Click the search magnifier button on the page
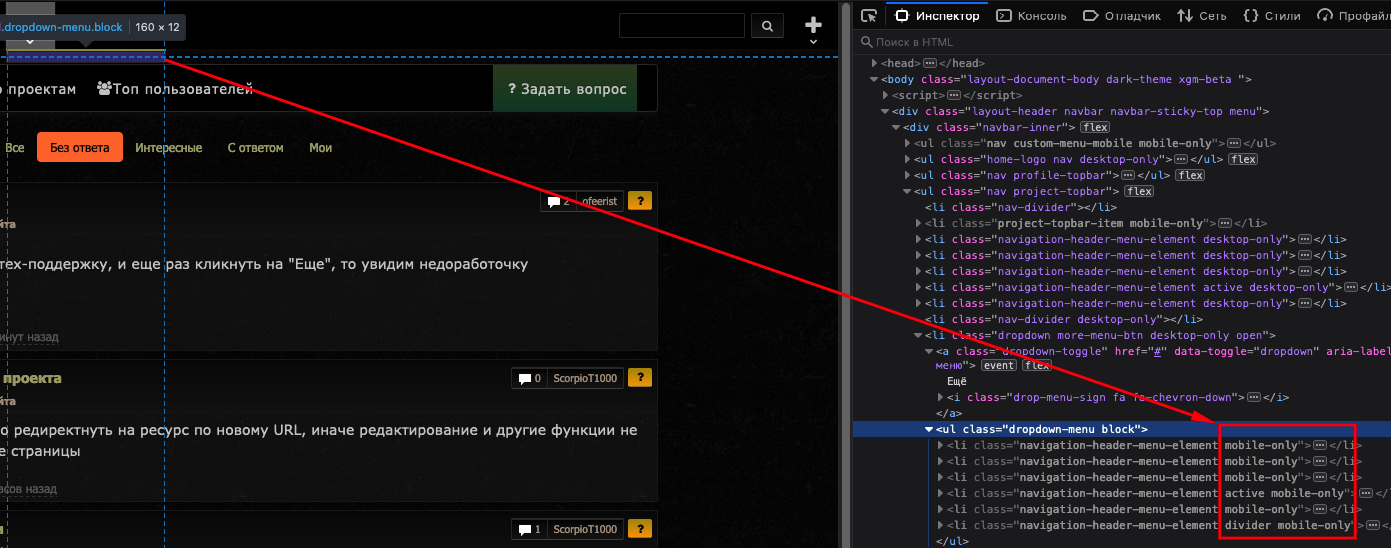 (x=767, y=26)
